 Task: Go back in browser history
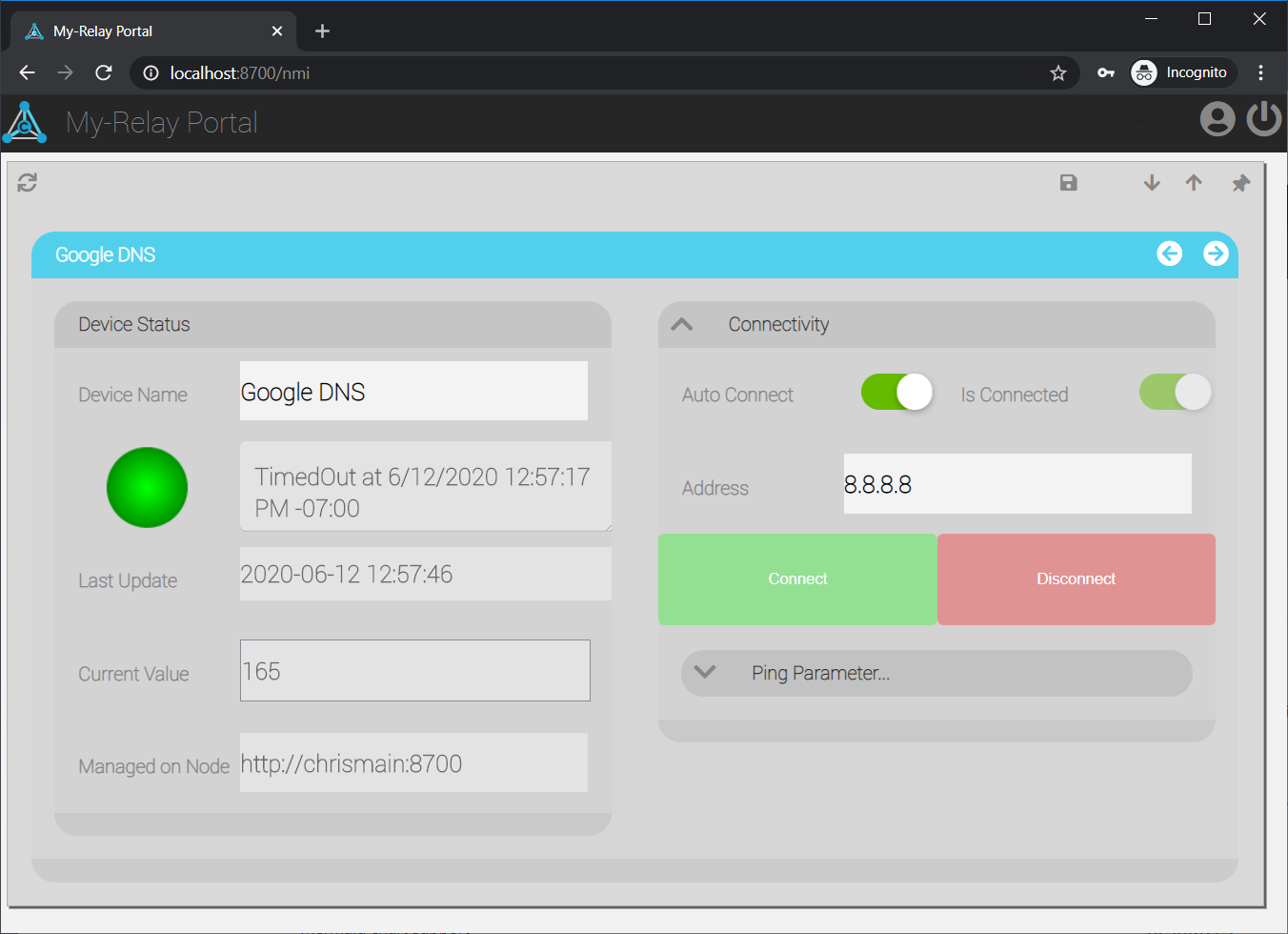click(x=27, y=72)
